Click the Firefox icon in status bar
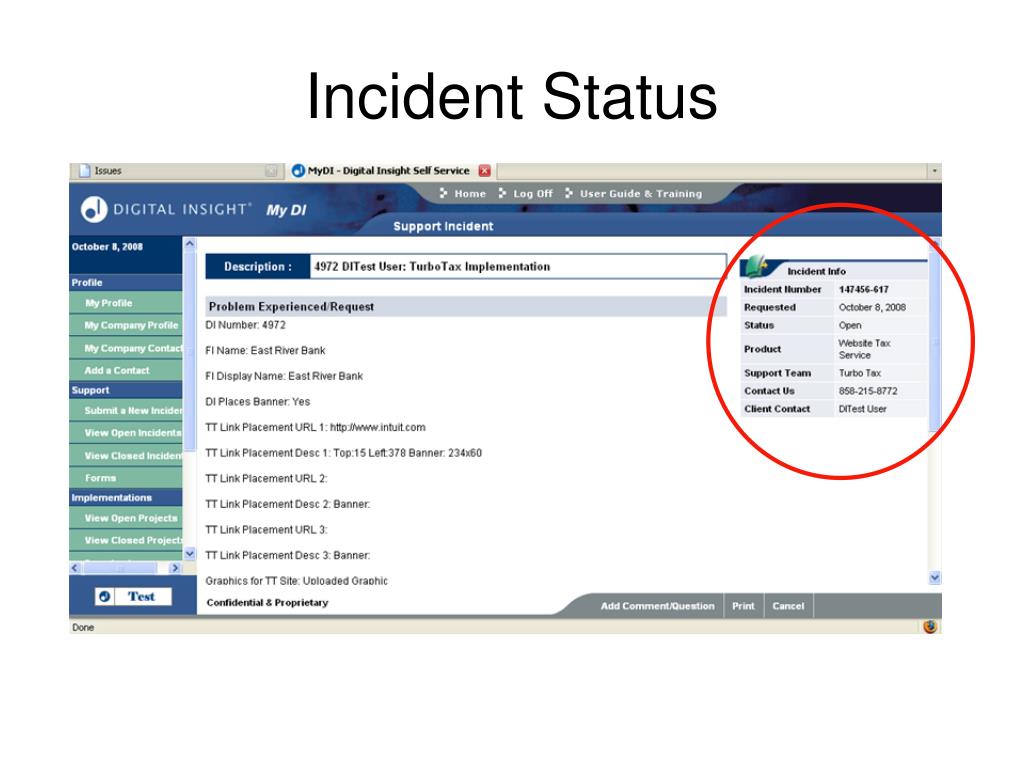This screenshot has height=768, width=1024. coord(930,627)
